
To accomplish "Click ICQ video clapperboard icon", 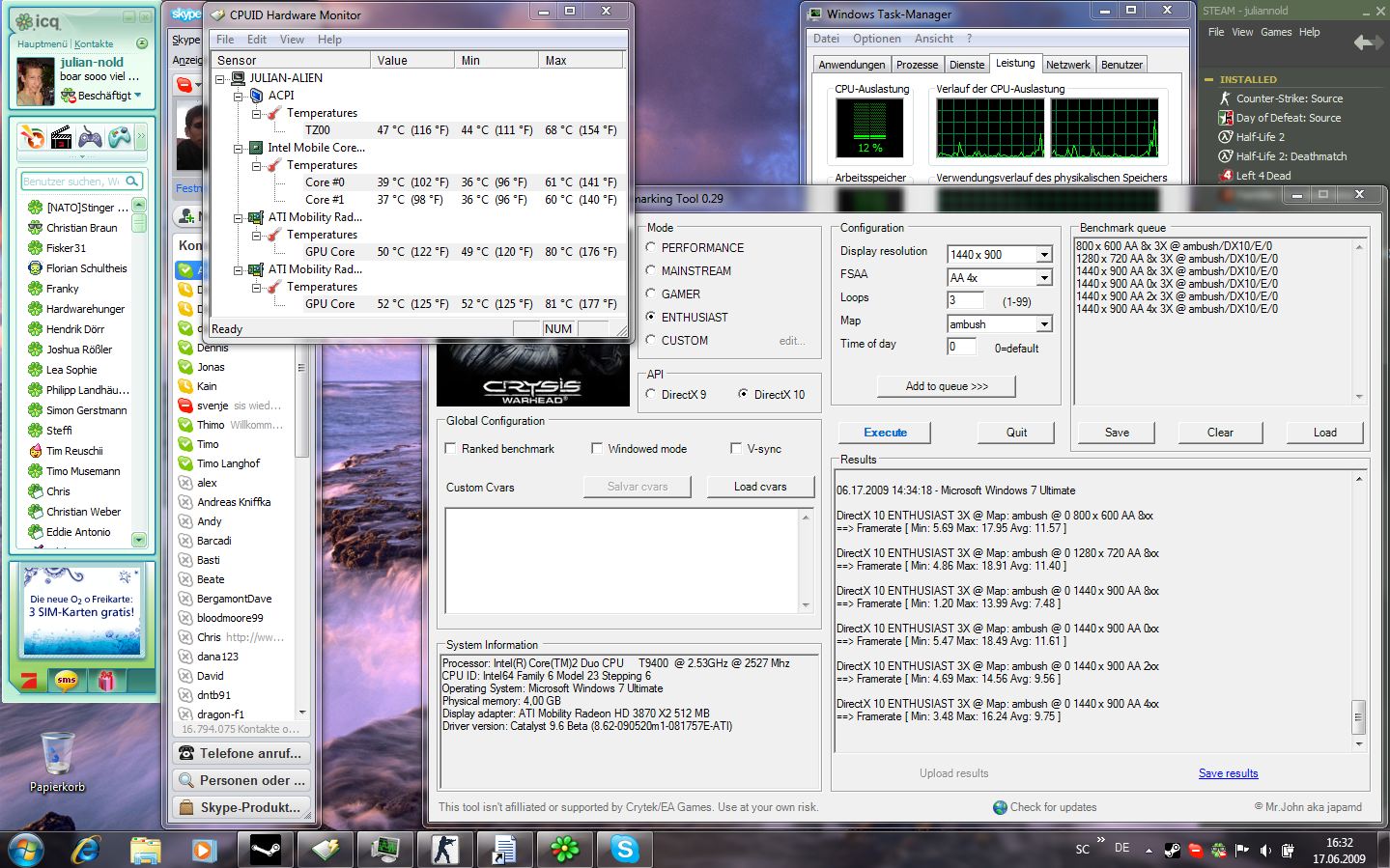I will point(61,137).
